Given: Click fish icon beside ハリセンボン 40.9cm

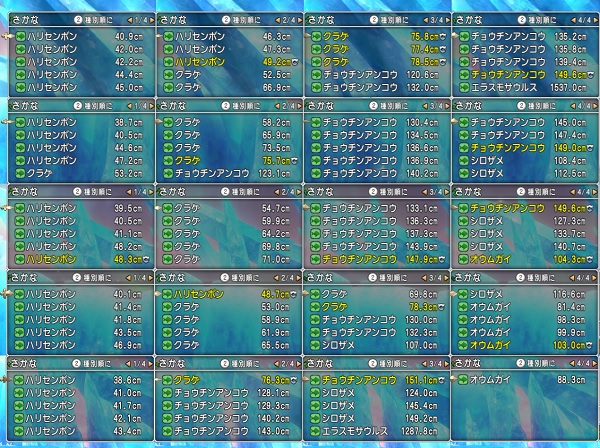Looking at the screenshot, I should point(21,36).
